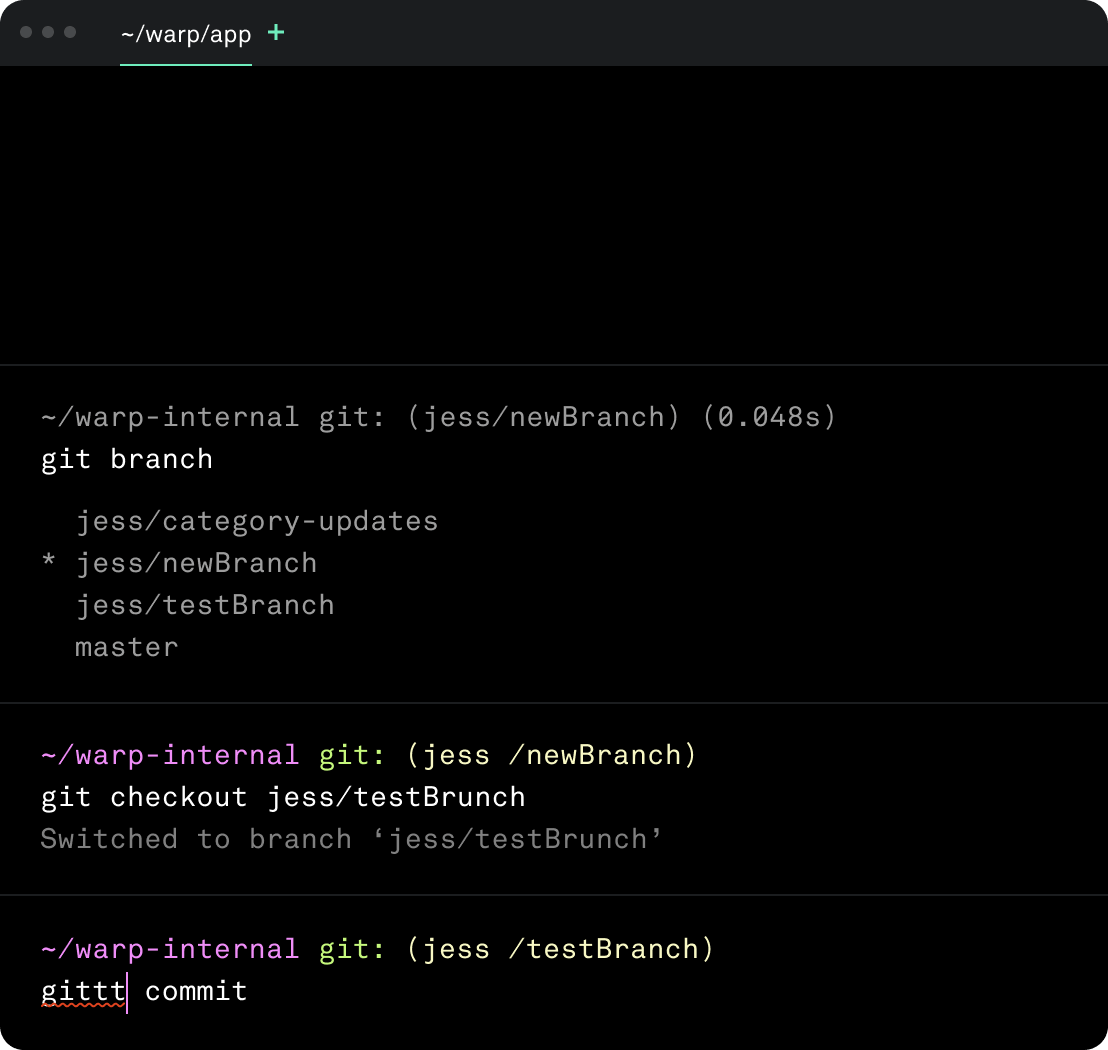The height and width of the screenshot is (1050, 1108).
Task: Click the rightmost window control dot
Action: pos(72,32)
